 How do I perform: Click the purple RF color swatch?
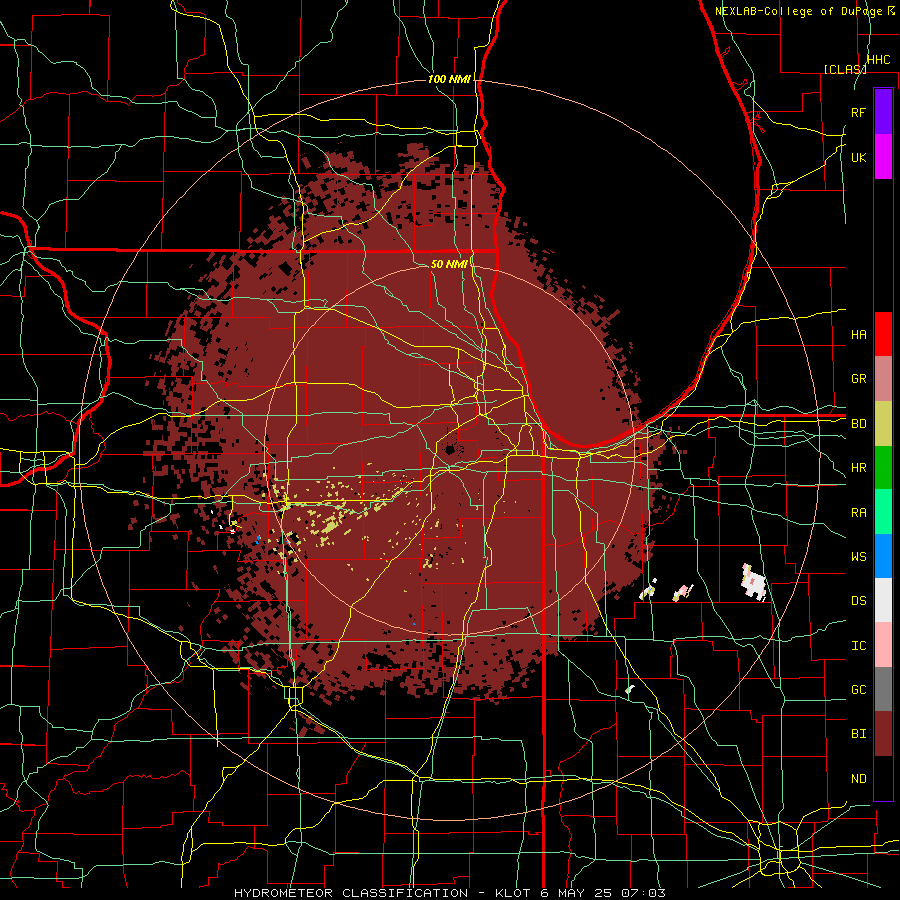pos(883,112)
